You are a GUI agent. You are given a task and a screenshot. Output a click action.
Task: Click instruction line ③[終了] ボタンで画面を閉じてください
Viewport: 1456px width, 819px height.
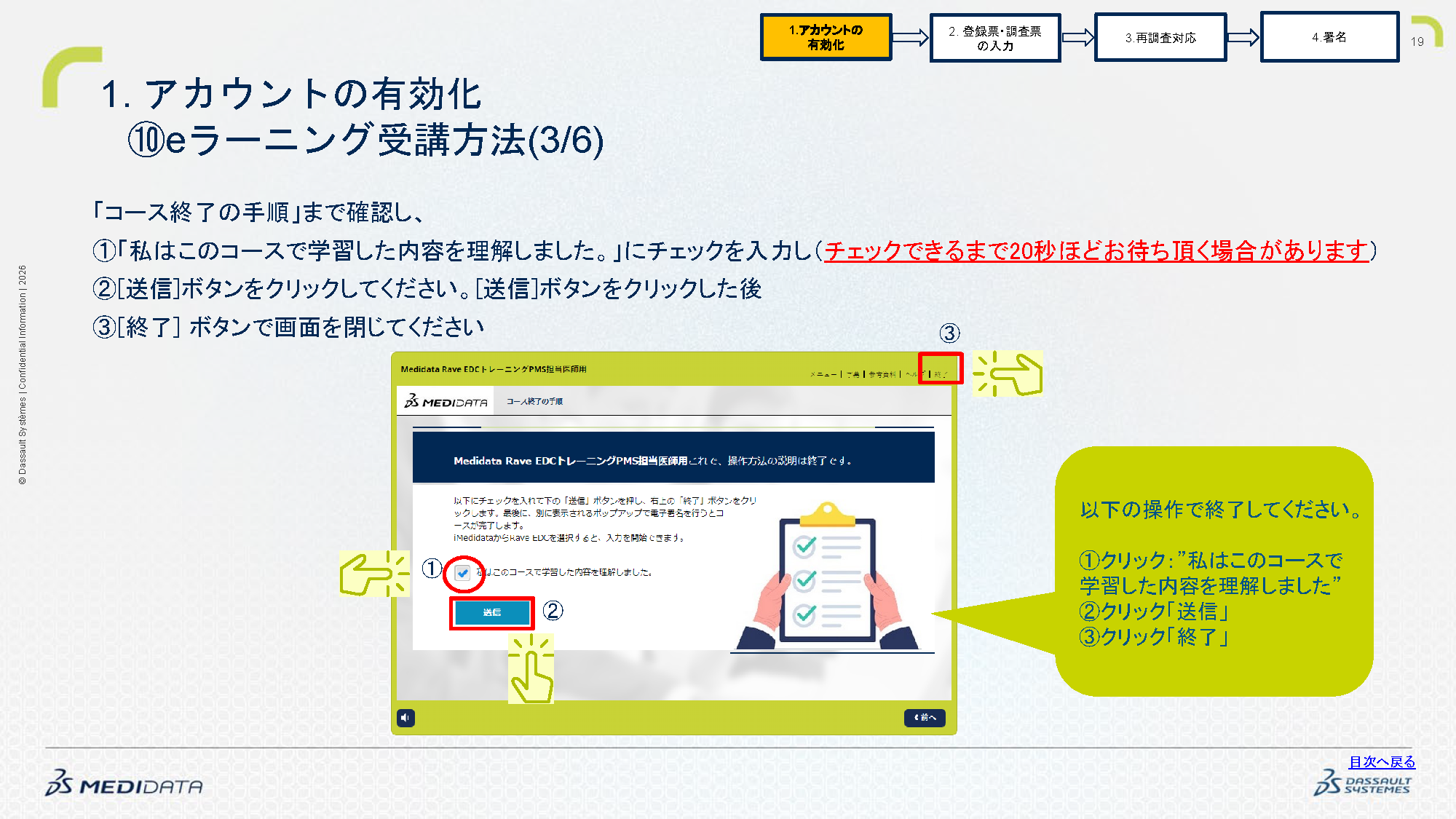coord(288,327)
